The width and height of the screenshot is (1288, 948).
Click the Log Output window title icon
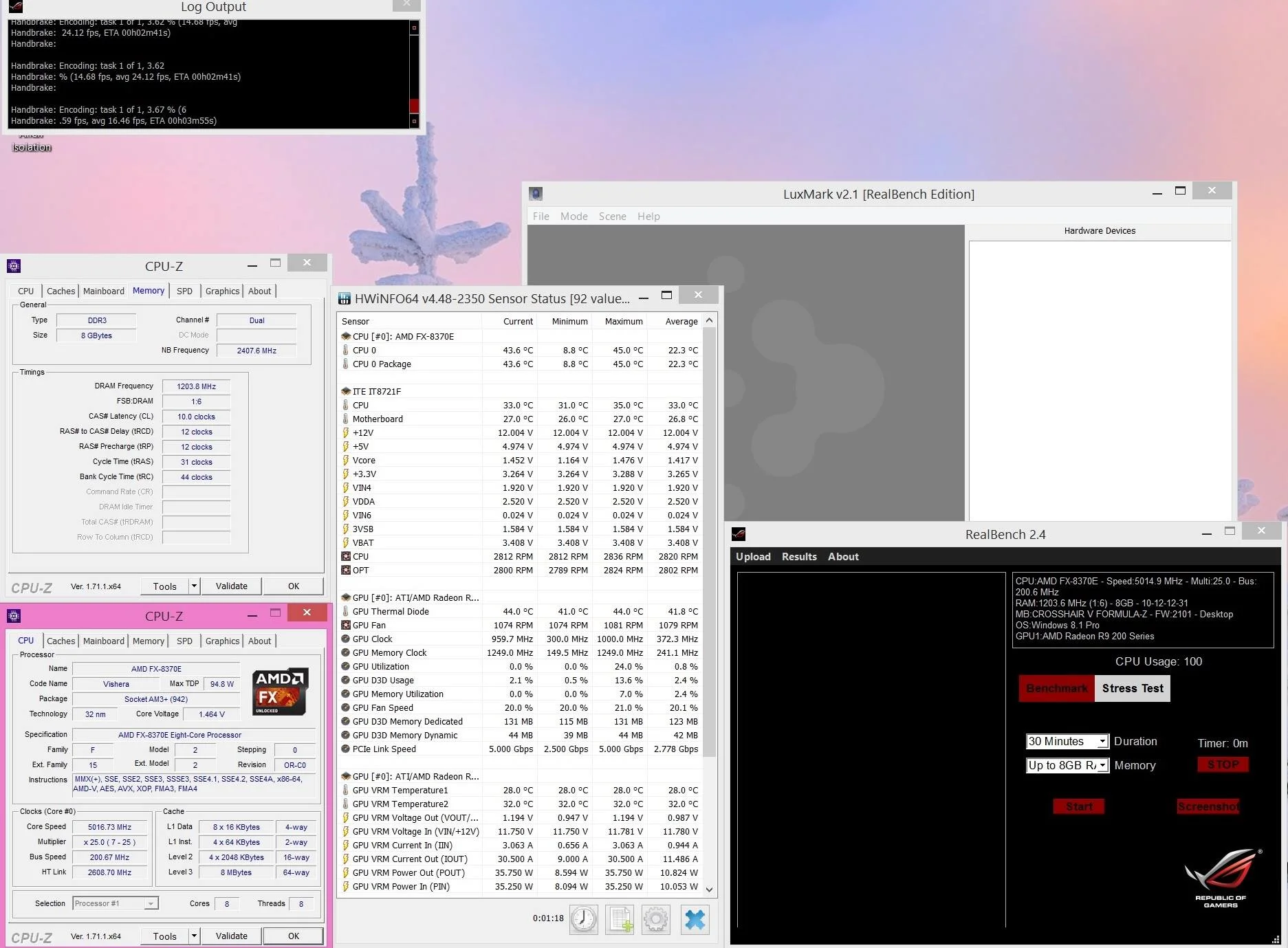point(15,7)
